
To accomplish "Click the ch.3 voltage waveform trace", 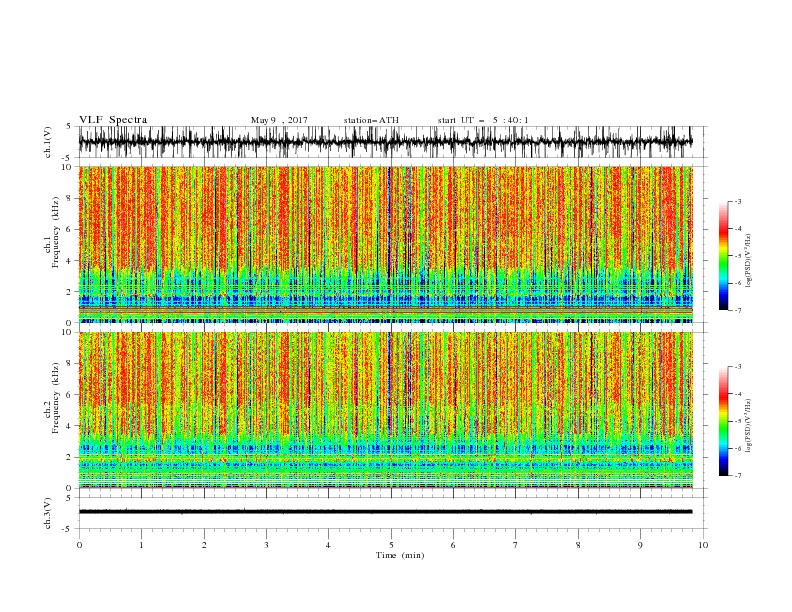I will click(385, 512).
